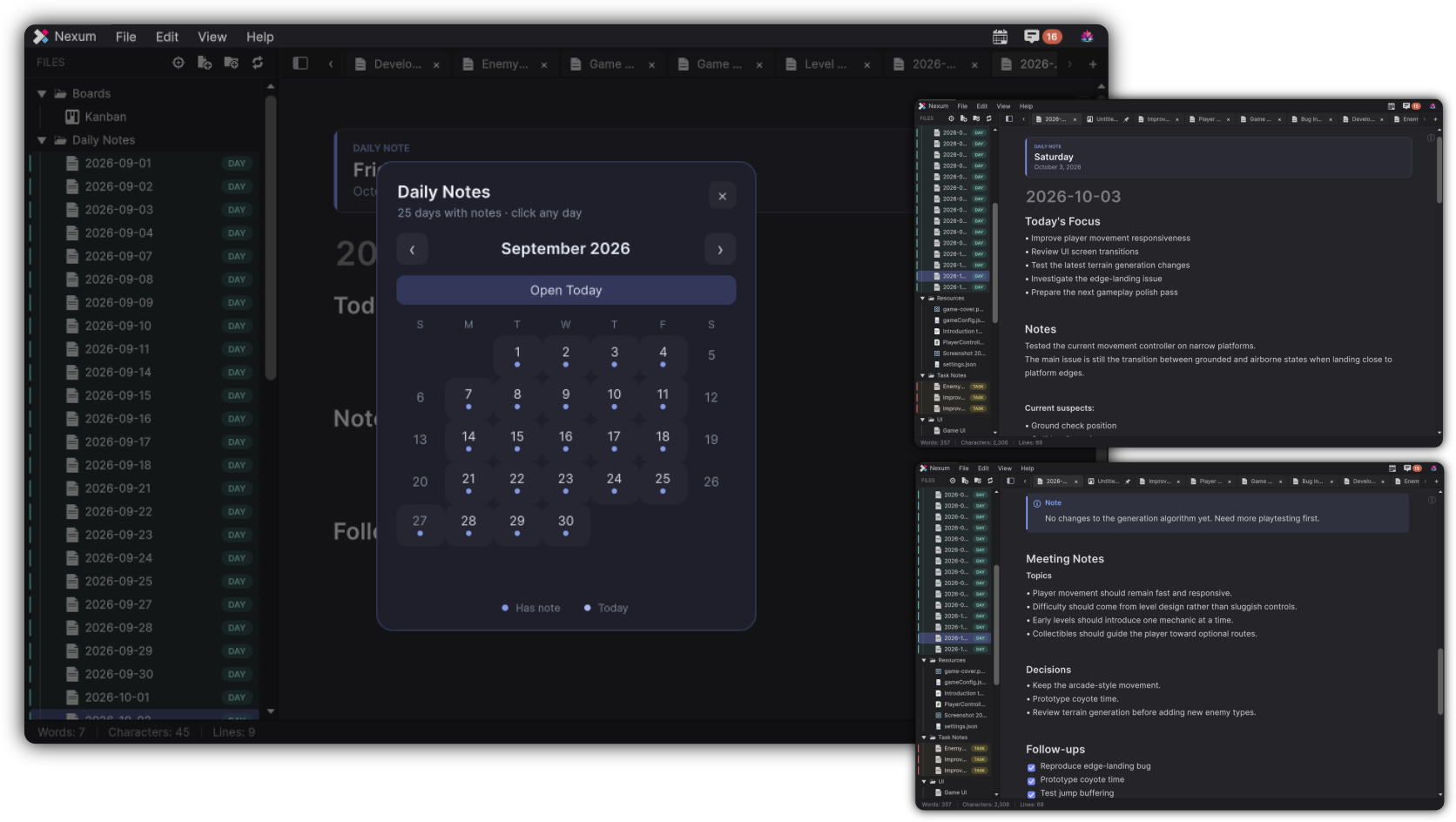The image size is (1456, 822).
Task: Click the refresh files icon
Action: point(258,63)
